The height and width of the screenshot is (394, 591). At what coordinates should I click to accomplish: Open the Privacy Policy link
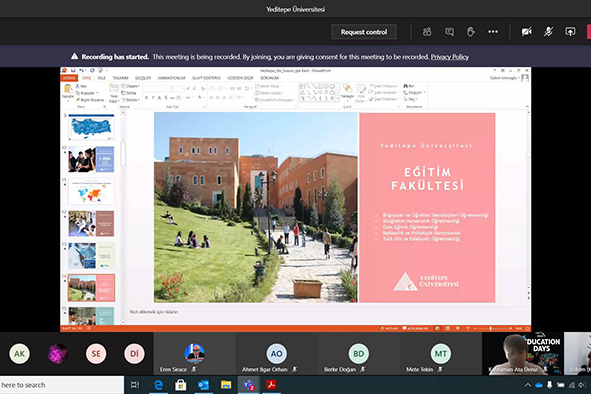pos(450,57)
